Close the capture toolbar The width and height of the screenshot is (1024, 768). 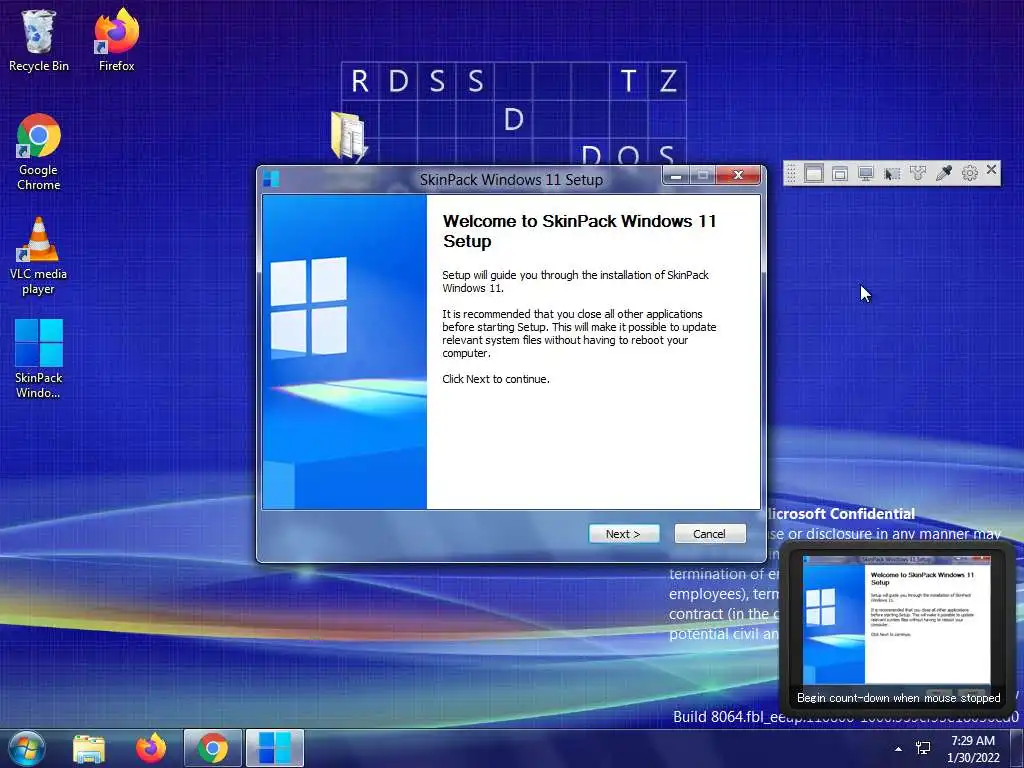(991, 170)
